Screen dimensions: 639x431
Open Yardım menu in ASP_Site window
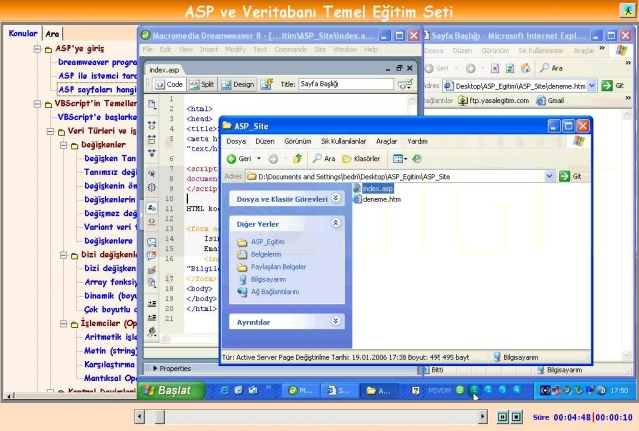click(x=417, y=141)
